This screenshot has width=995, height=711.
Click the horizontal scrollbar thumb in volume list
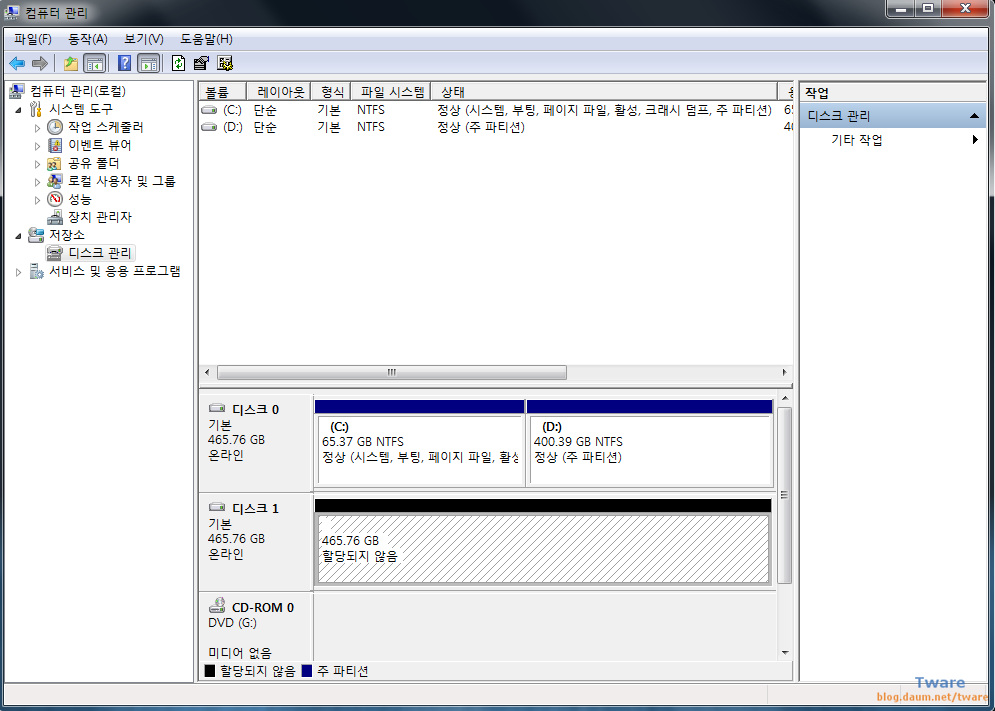392,373
